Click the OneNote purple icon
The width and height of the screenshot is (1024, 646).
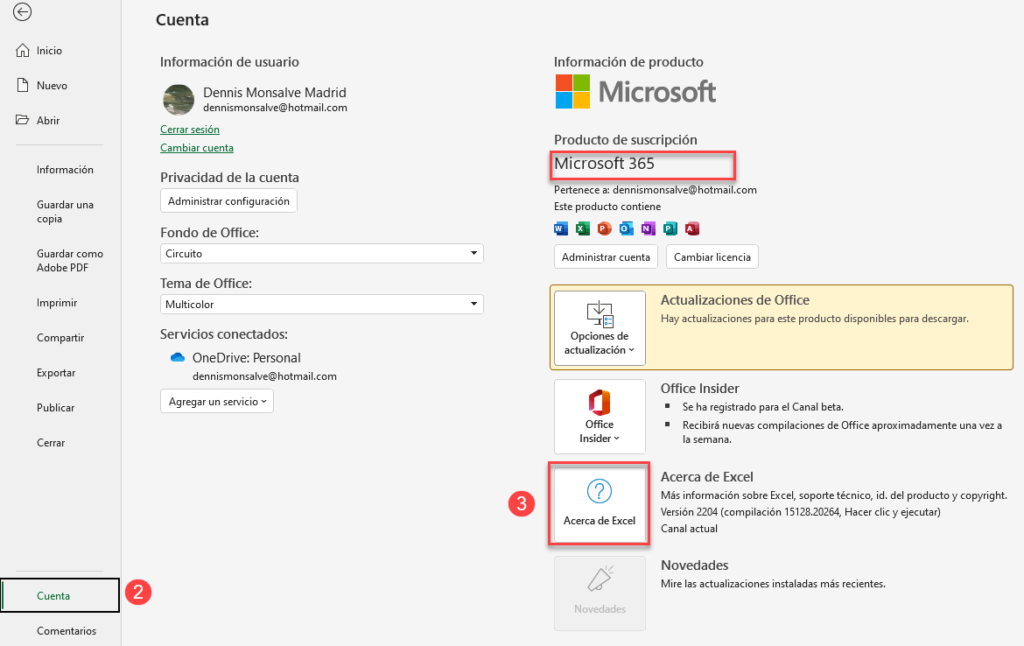648,228
